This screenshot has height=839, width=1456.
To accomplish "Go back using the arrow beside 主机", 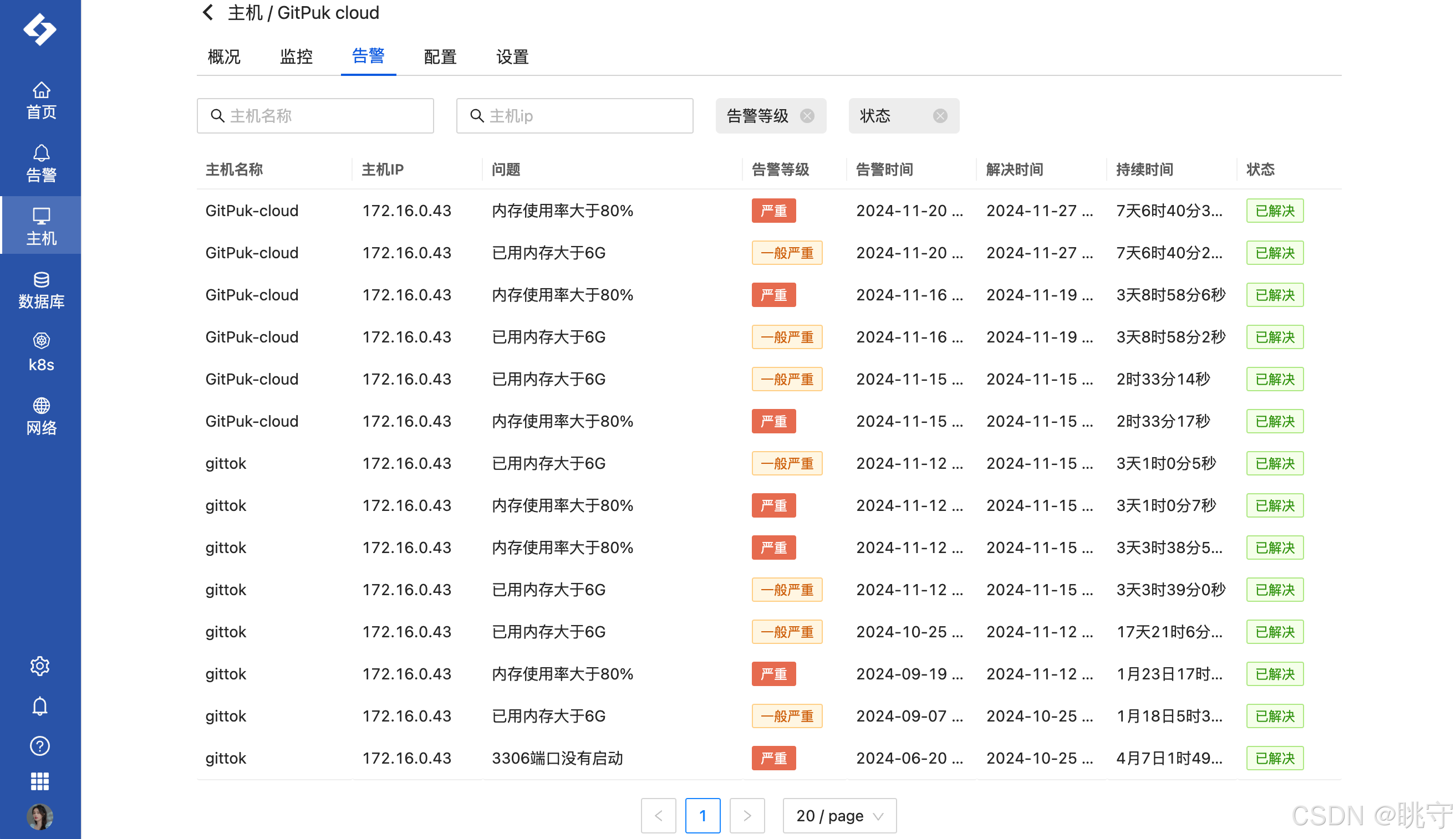I will coord(208,12).
